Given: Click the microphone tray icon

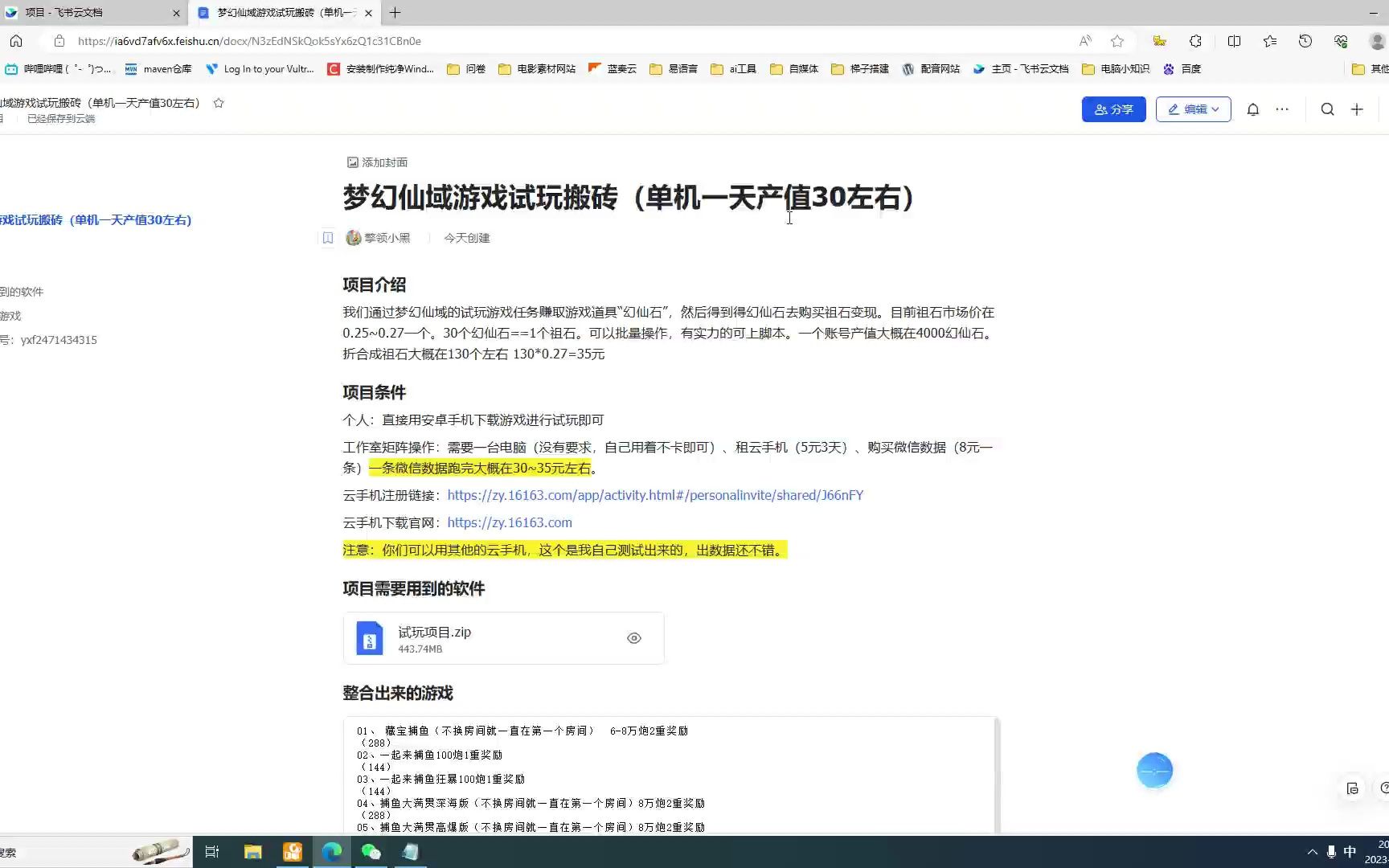Looking at the screenshot, I should (1331, 852).
